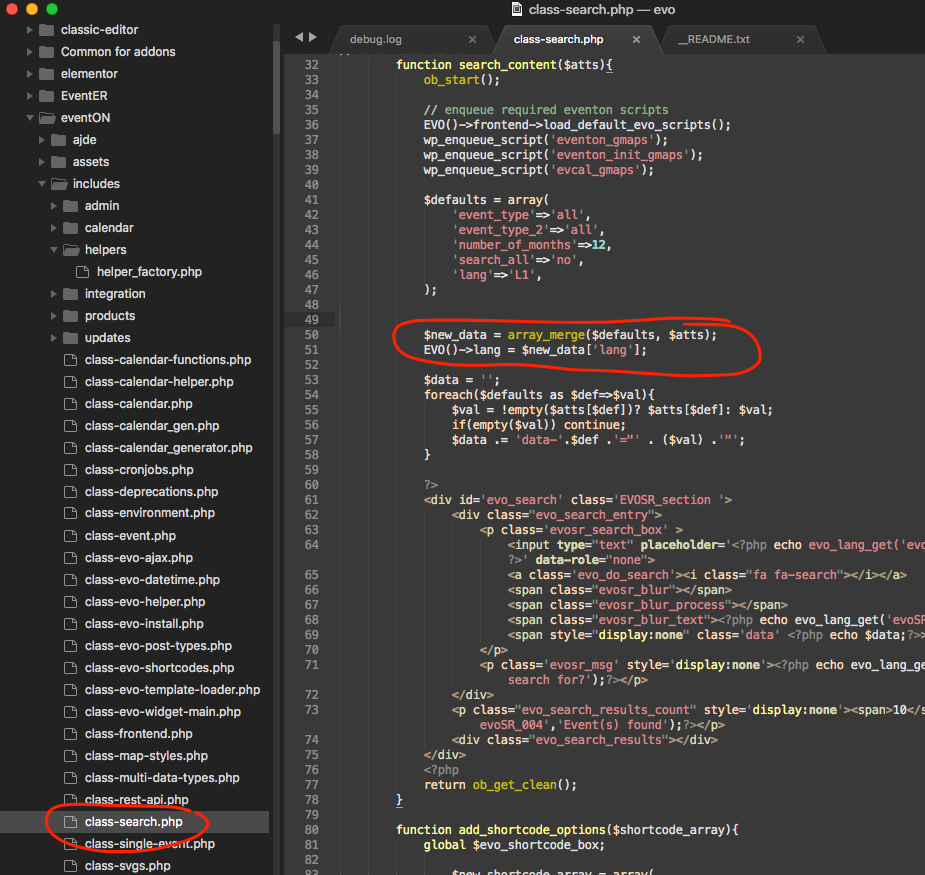Close the debug.log tab
This screenshot has width=925, height=875.
472,40
